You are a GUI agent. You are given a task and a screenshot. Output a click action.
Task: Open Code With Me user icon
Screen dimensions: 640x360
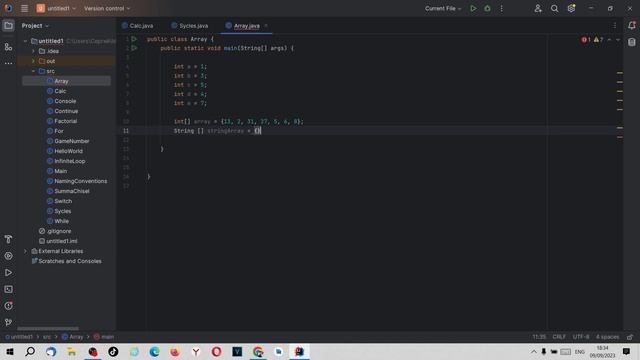point(538,8)
